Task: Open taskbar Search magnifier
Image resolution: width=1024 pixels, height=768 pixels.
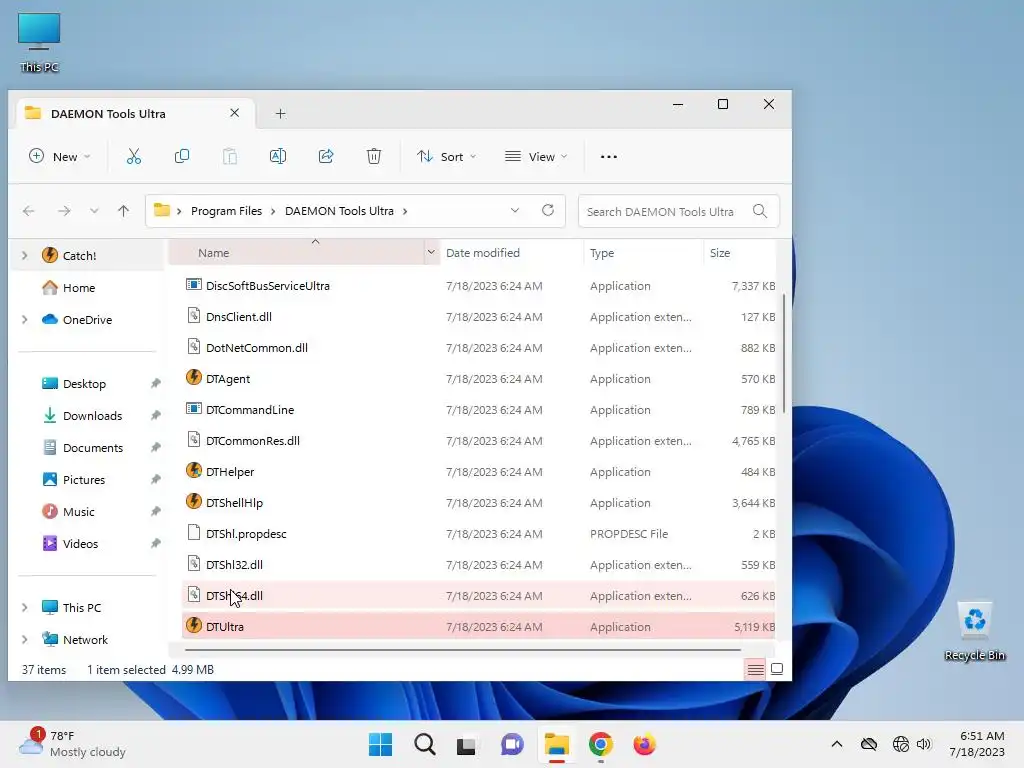Action: pos(424,744)
